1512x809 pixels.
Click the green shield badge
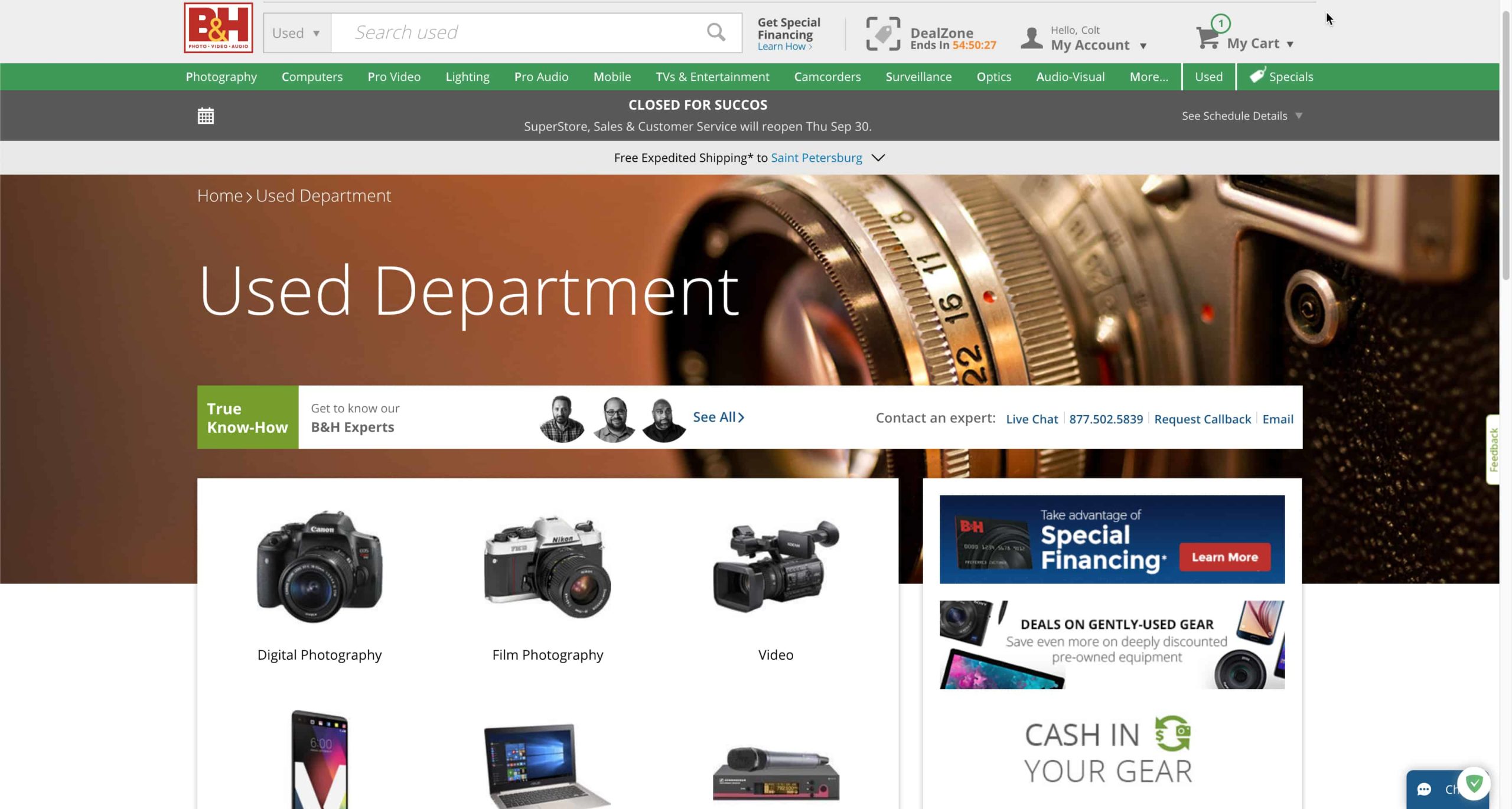point(1474,783)
